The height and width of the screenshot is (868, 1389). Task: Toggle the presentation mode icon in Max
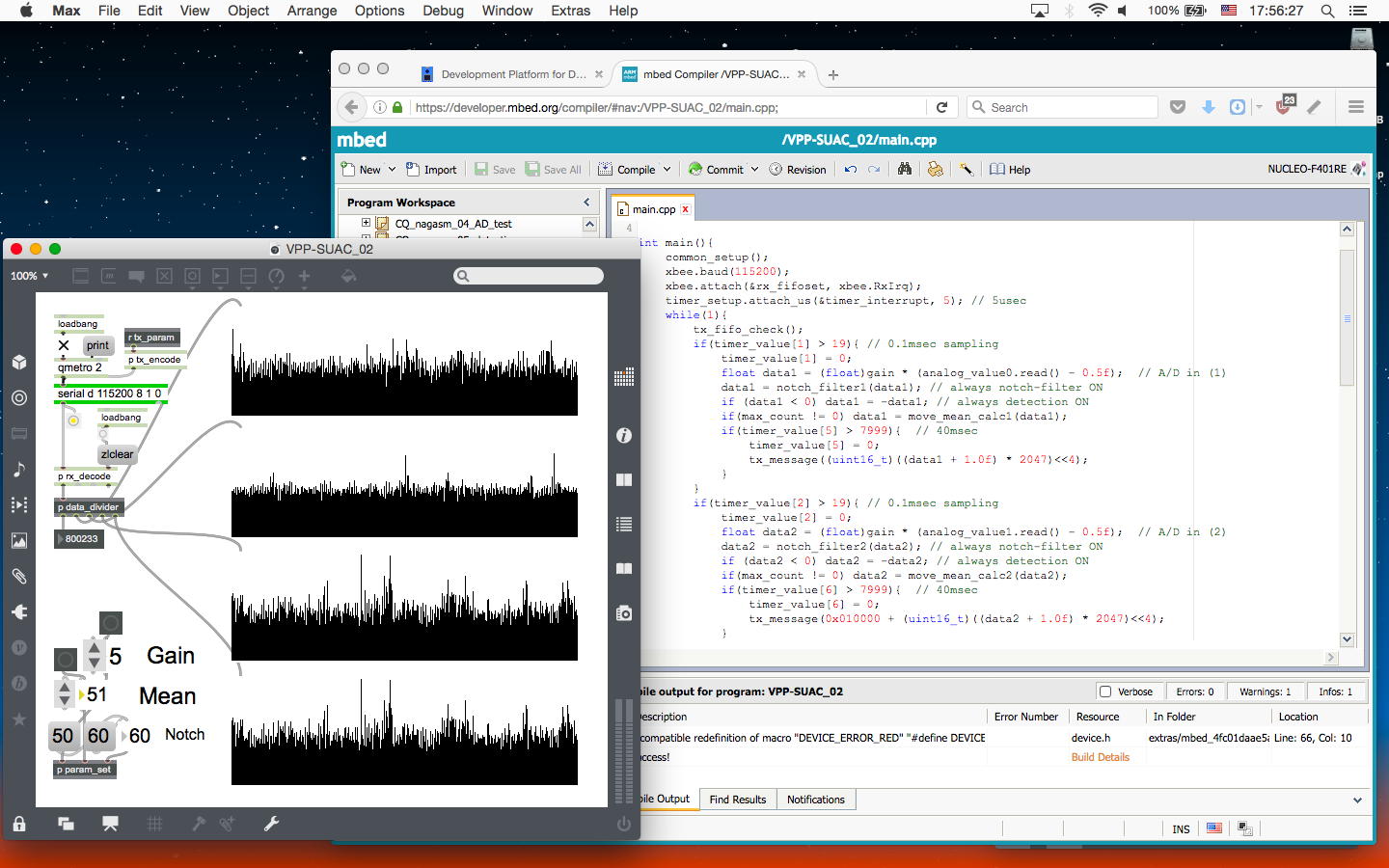110,824
